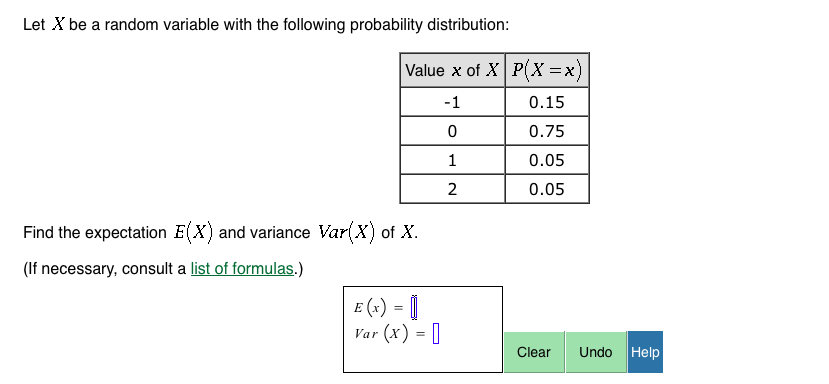Select the value 1 cell in the first column

452,160
